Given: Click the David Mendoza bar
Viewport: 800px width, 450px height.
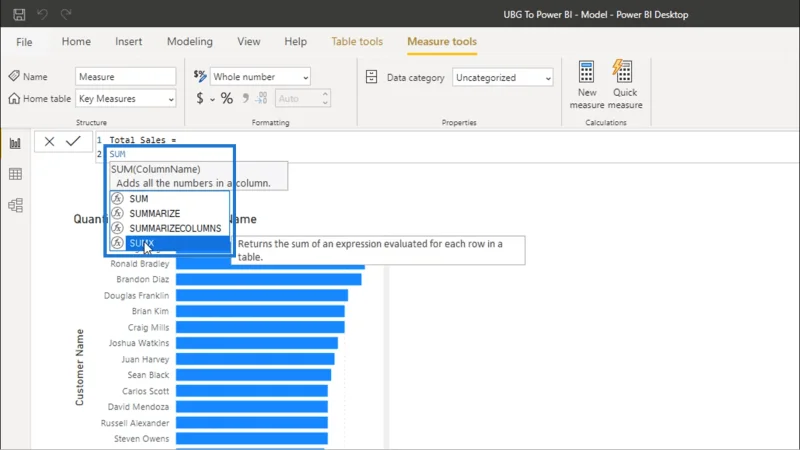Looking at the screenshot, I should (x=252, y=407).
